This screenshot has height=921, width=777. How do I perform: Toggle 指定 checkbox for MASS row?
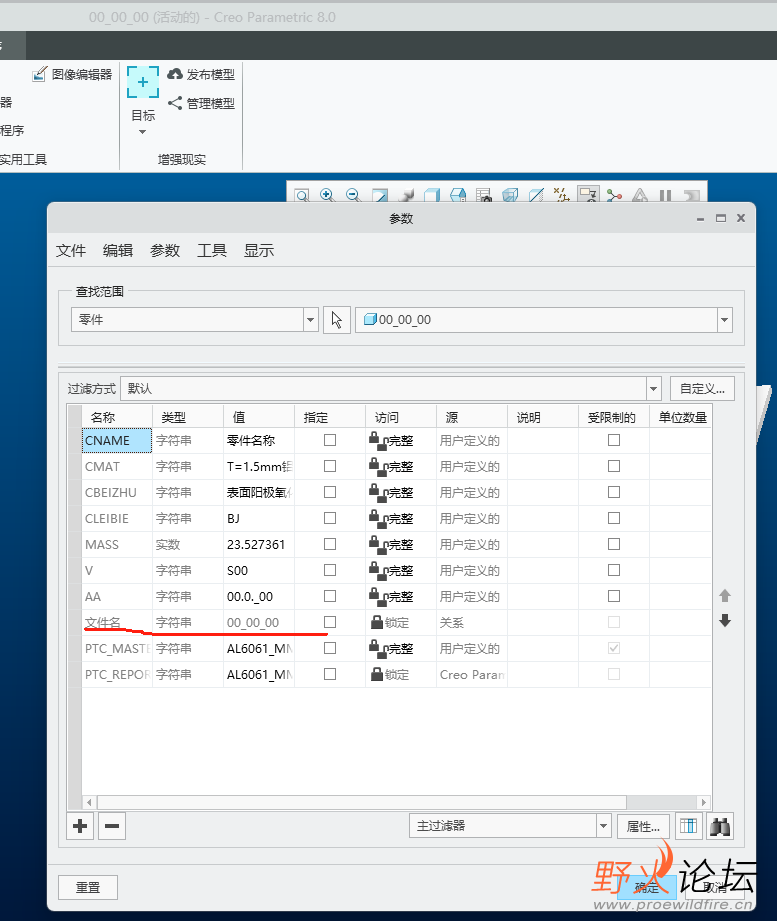(330, 544)
